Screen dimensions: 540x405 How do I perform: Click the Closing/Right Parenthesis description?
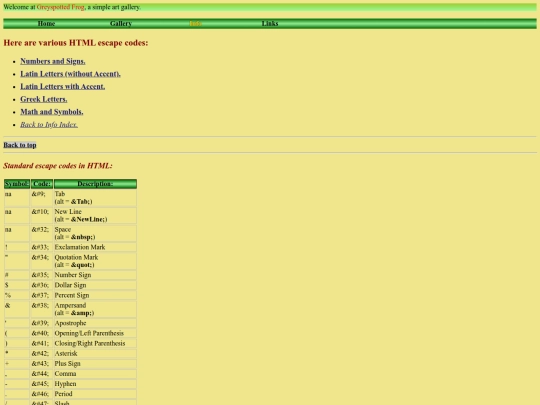[95, 343]
